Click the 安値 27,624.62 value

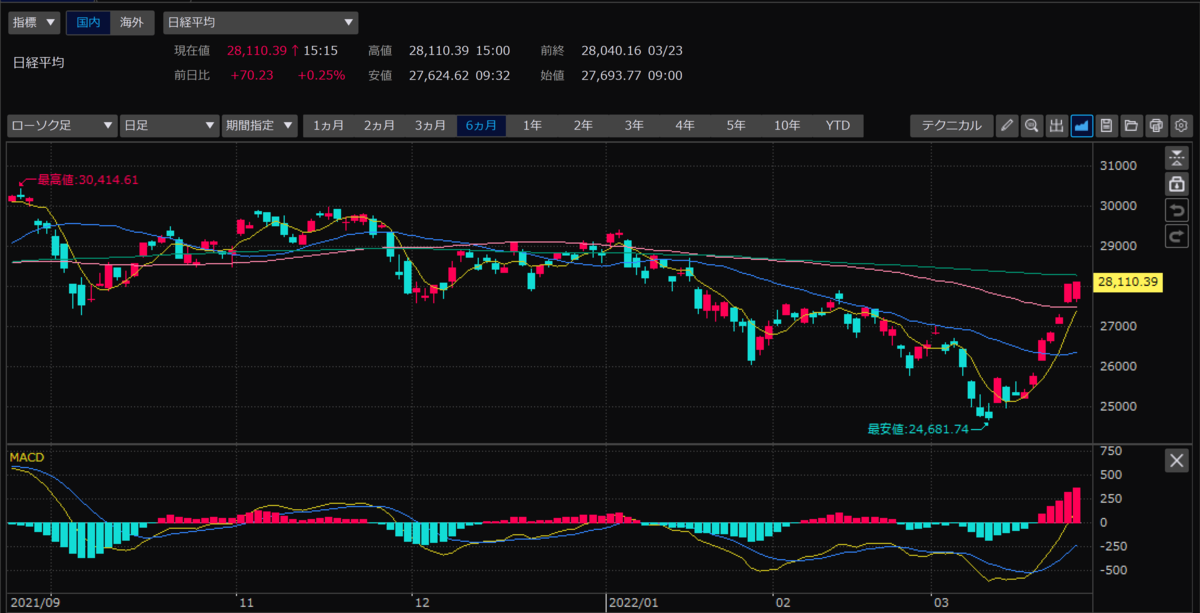(x=439, y=75)
